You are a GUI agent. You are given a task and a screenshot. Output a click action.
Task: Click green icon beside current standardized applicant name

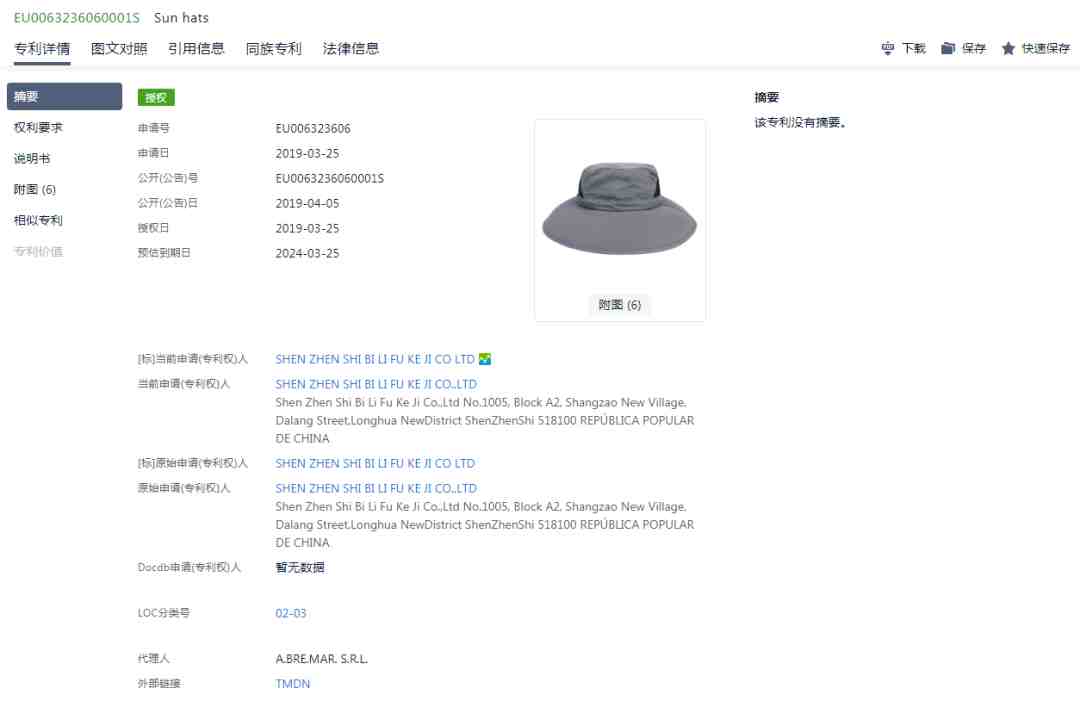coord(485,359)
